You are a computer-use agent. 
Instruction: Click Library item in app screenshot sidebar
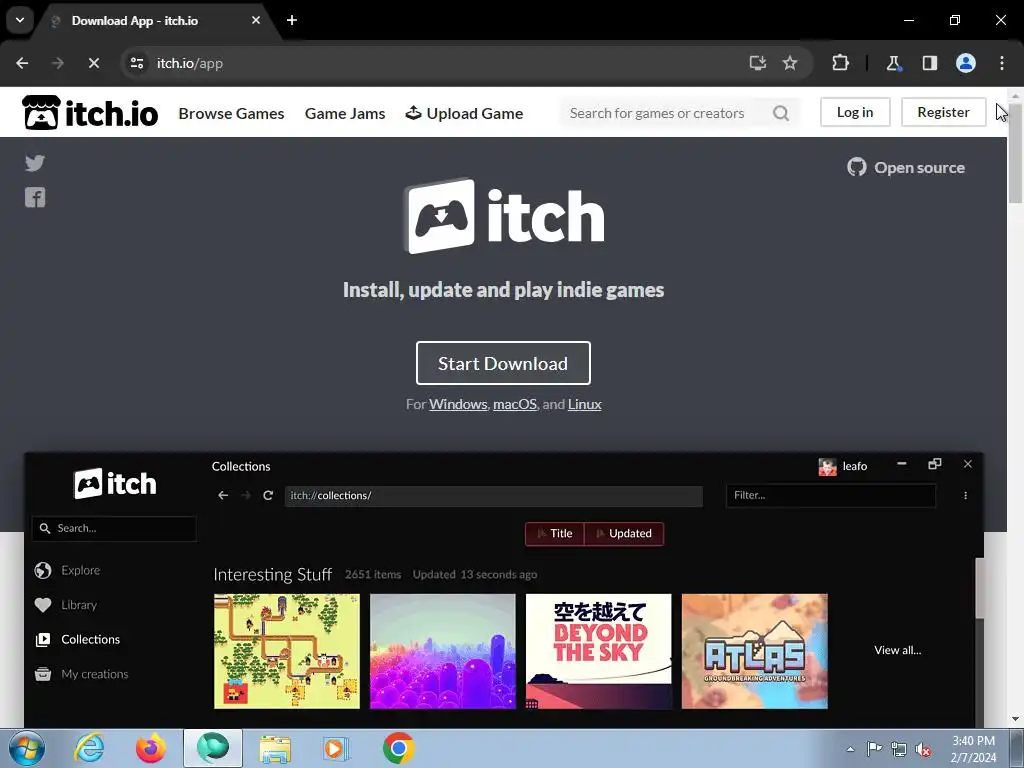65,605
